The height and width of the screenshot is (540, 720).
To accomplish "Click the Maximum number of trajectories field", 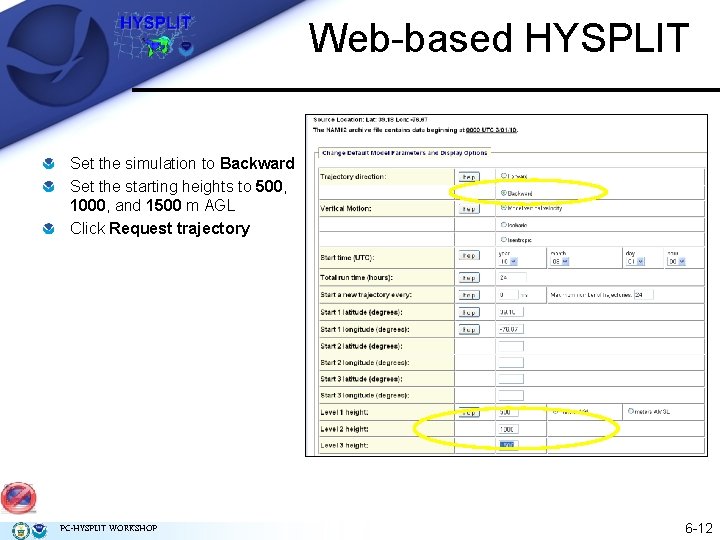I will coord(643,295).
